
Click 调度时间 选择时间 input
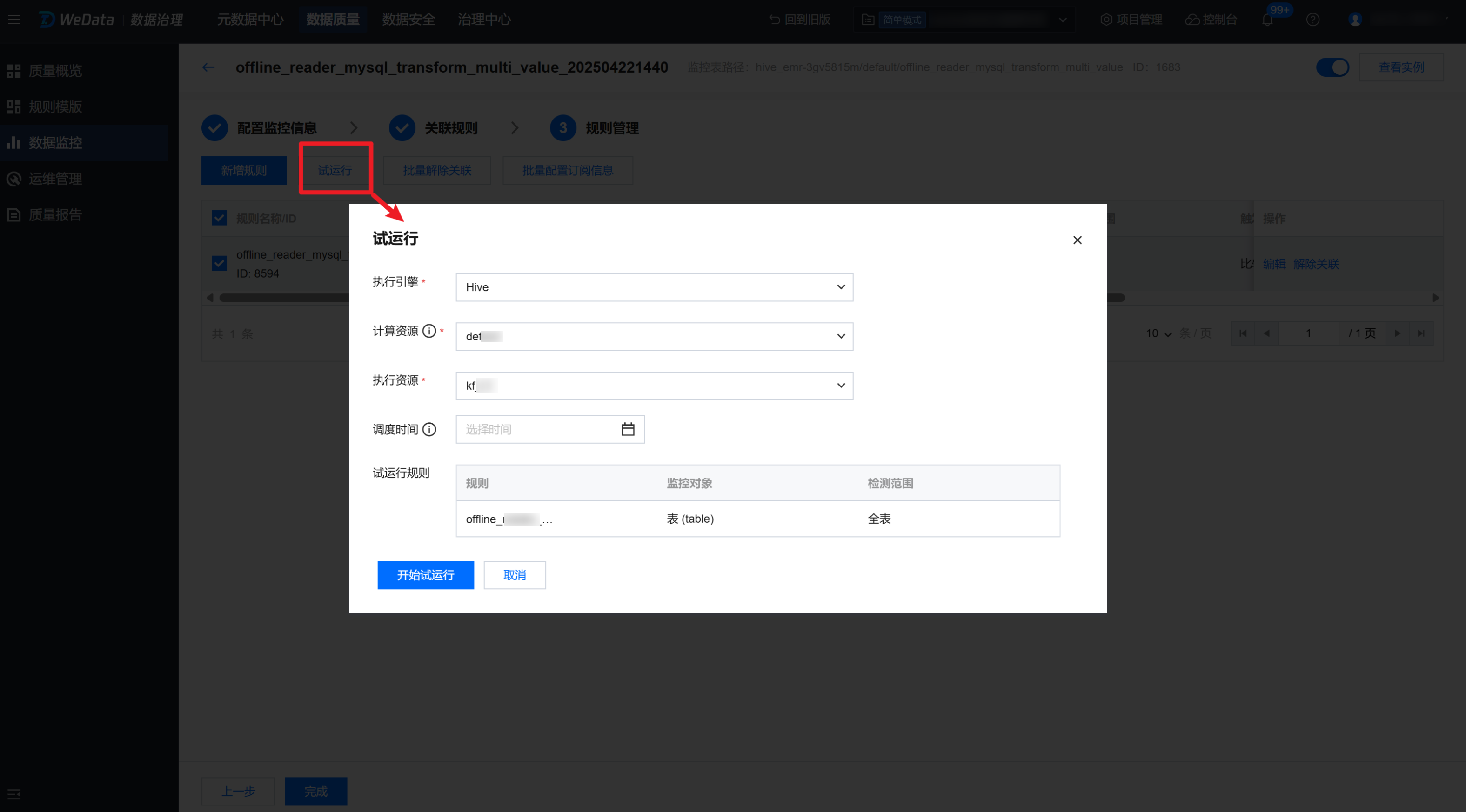pos(550,429)
